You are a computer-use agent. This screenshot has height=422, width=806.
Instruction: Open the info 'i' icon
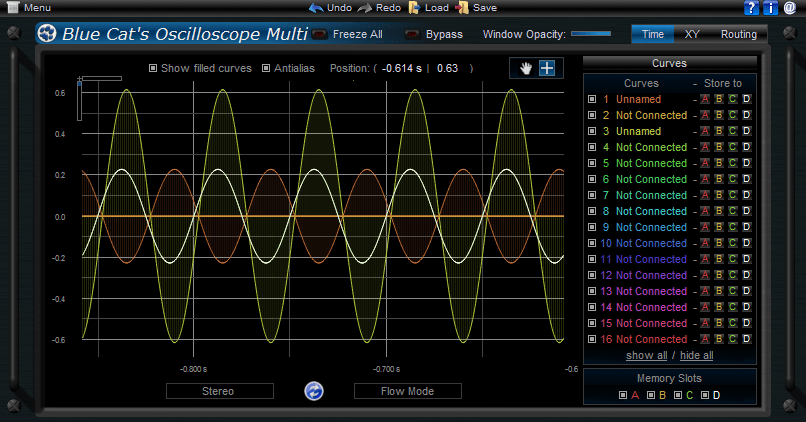(x=770, y=8)
